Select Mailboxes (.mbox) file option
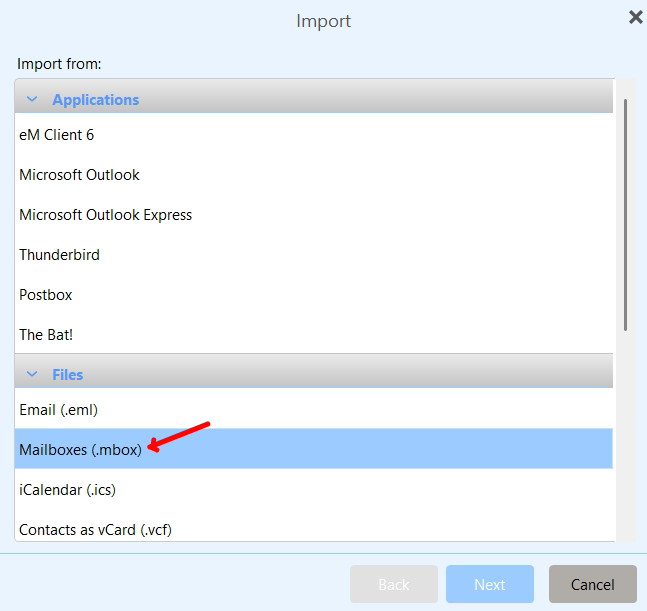Image resolution: width=647 pixels, height=611 pixels. click(x=314, y=449)
